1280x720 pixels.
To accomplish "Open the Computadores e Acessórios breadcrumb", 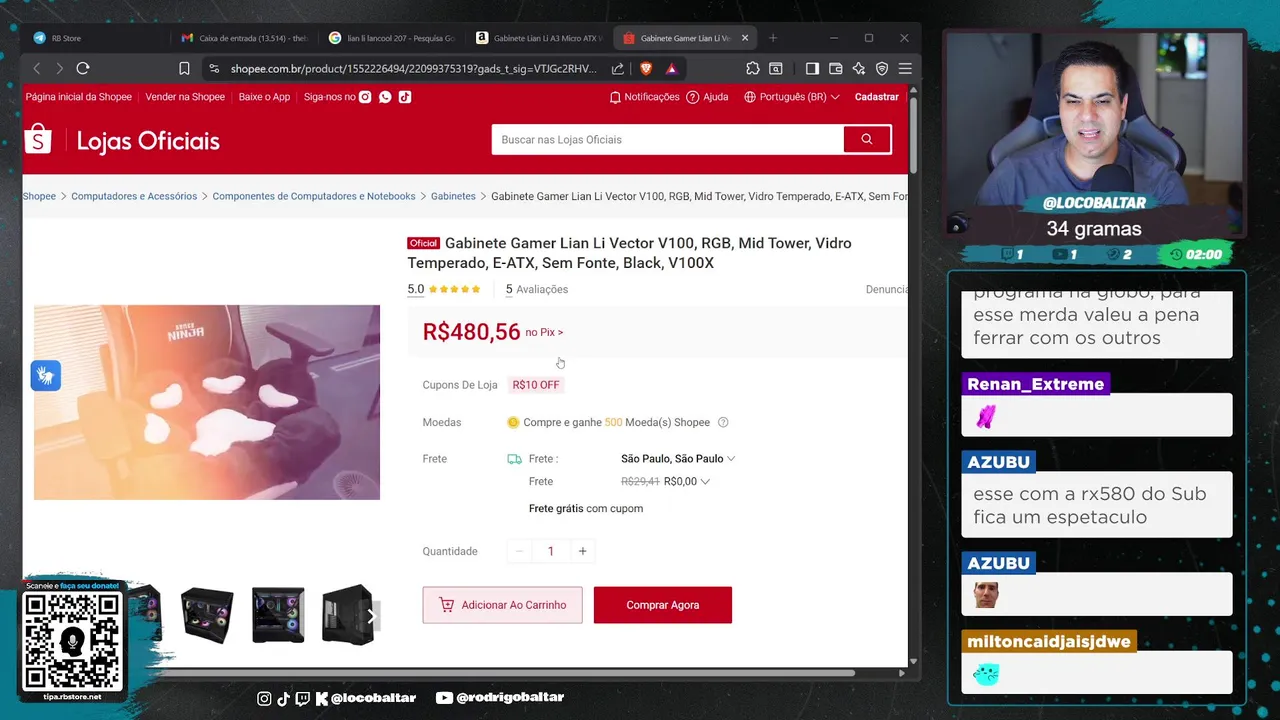I will coord(134,196).
